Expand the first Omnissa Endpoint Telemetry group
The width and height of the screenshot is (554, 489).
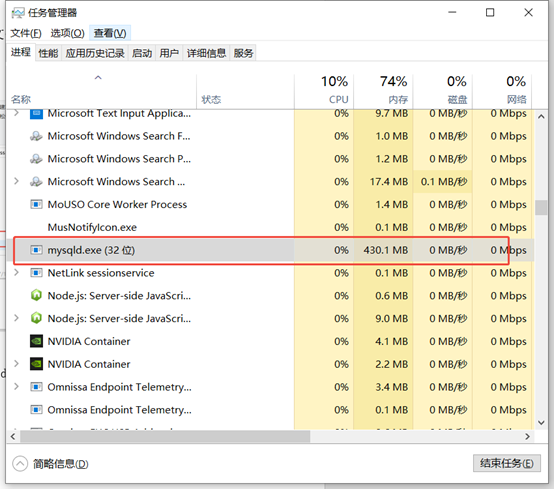[16, 387]
